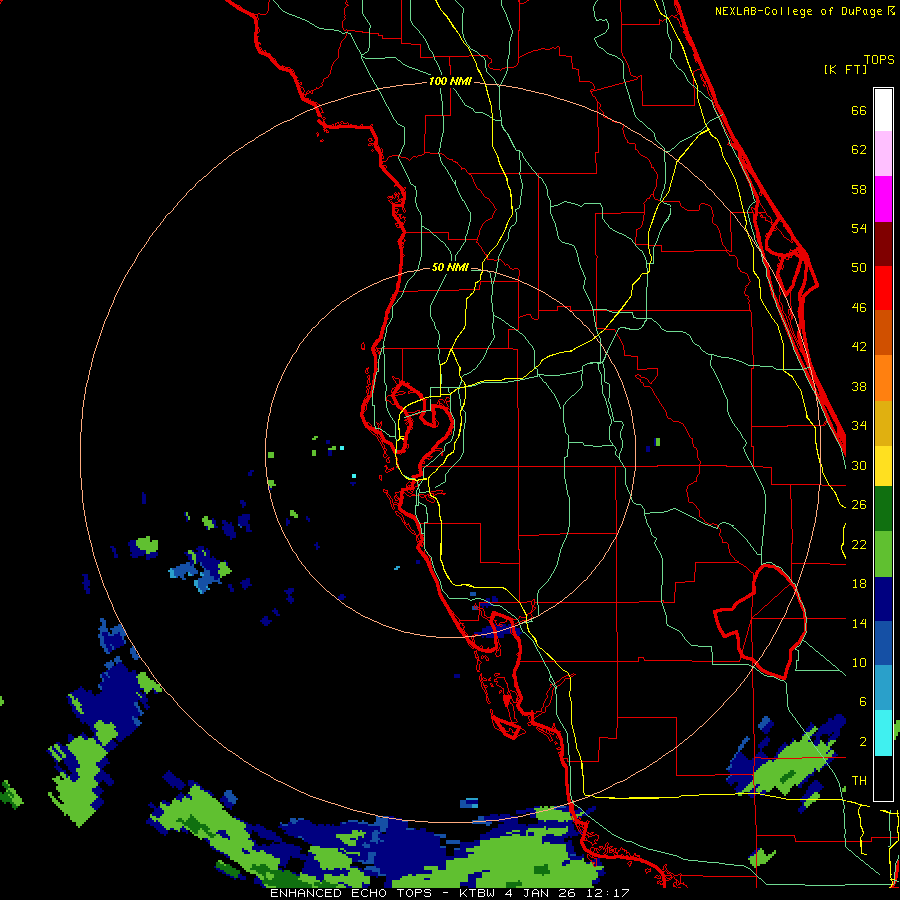Click the "34" legend value
This screenshot has height=900, width=900.
point(859,425)
